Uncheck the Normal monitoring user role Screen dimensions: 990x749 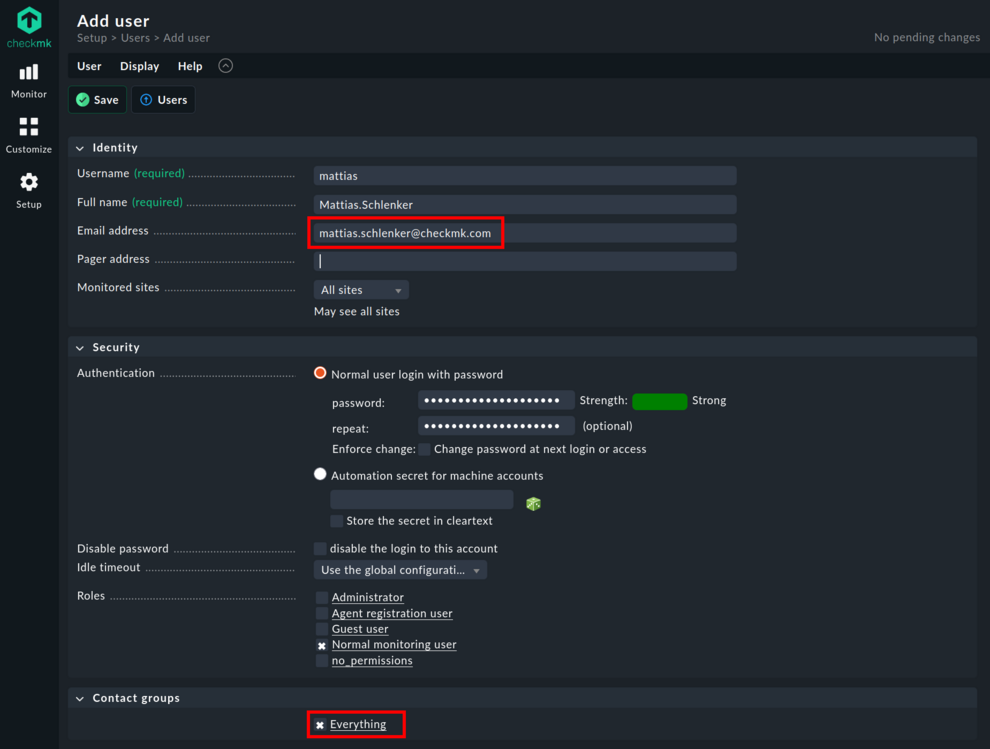point(321,645)
